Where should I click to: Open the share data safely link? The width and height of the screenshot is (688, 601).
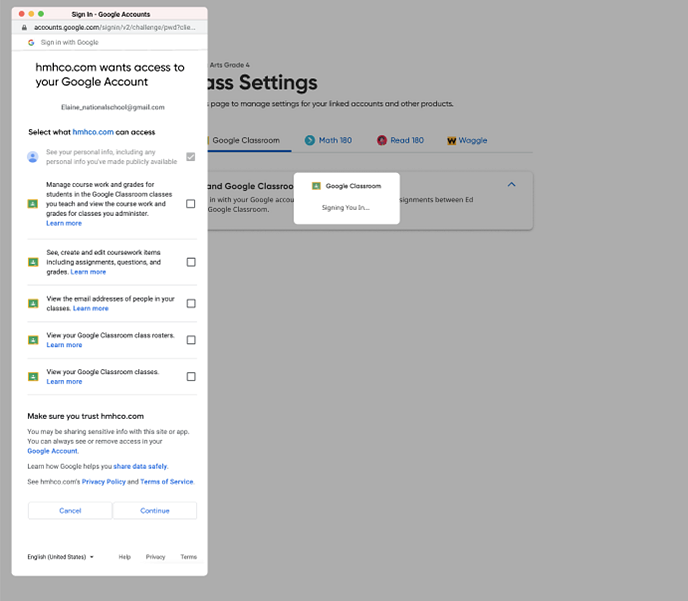click(140, 466)
